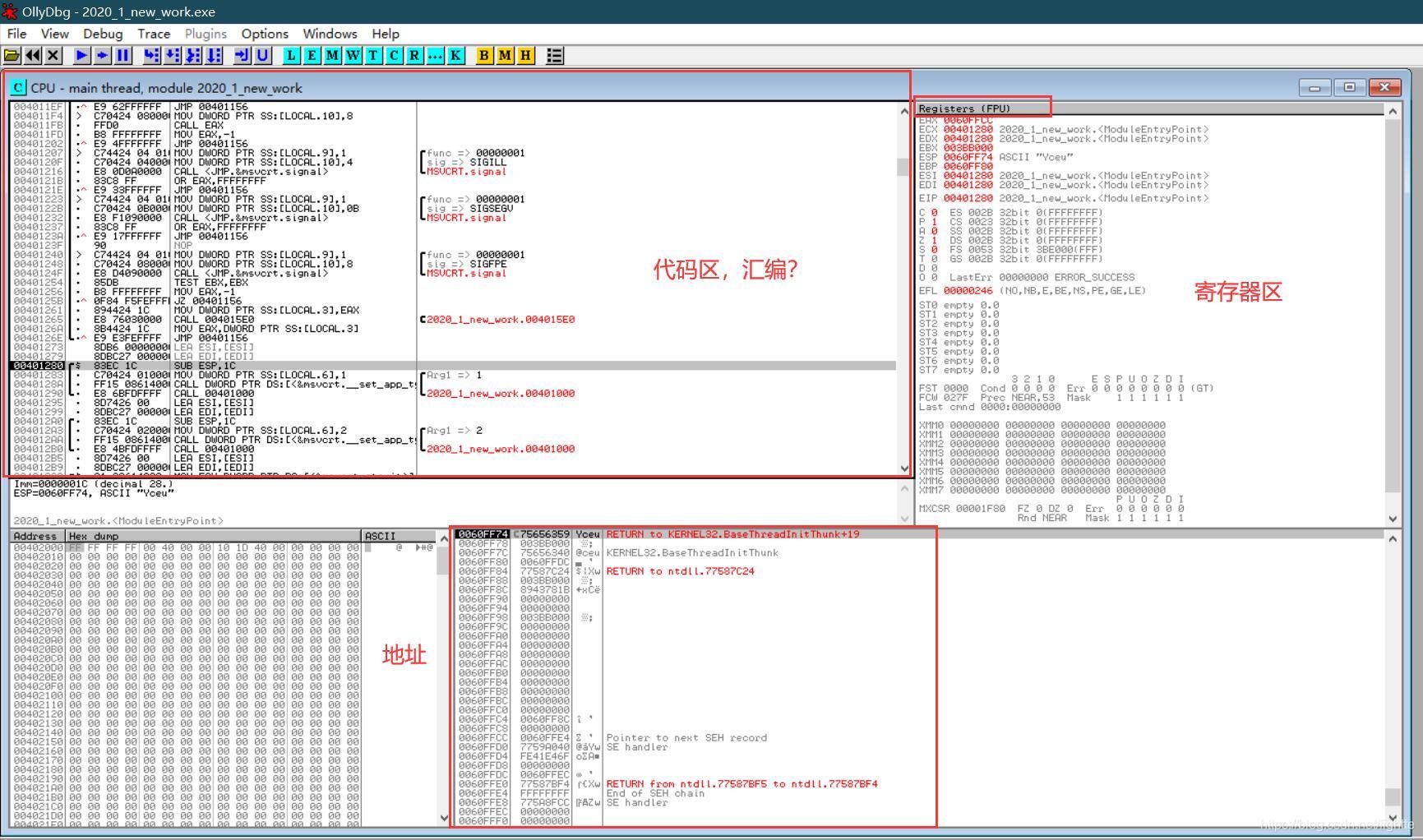Toggle the P flag value in registers
Image resolution: width=1423 pixels, height=840 pixels.
(934, 222)
